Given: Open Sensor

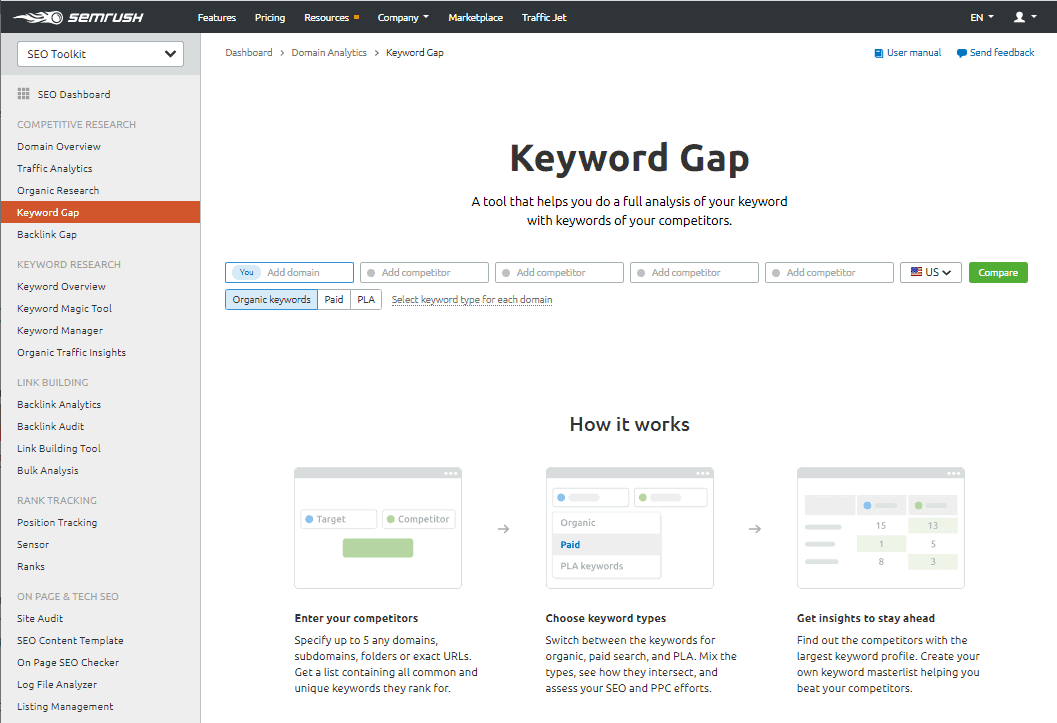Looking at the screenshot, I should [x=33, y=544].
